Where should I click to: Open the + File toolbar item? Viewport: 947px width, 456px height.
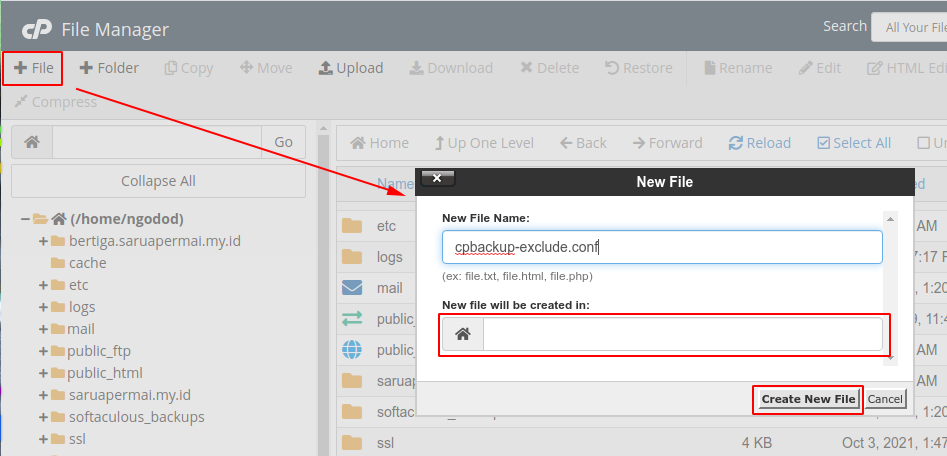pyautogui.click(x=33, y=68)
